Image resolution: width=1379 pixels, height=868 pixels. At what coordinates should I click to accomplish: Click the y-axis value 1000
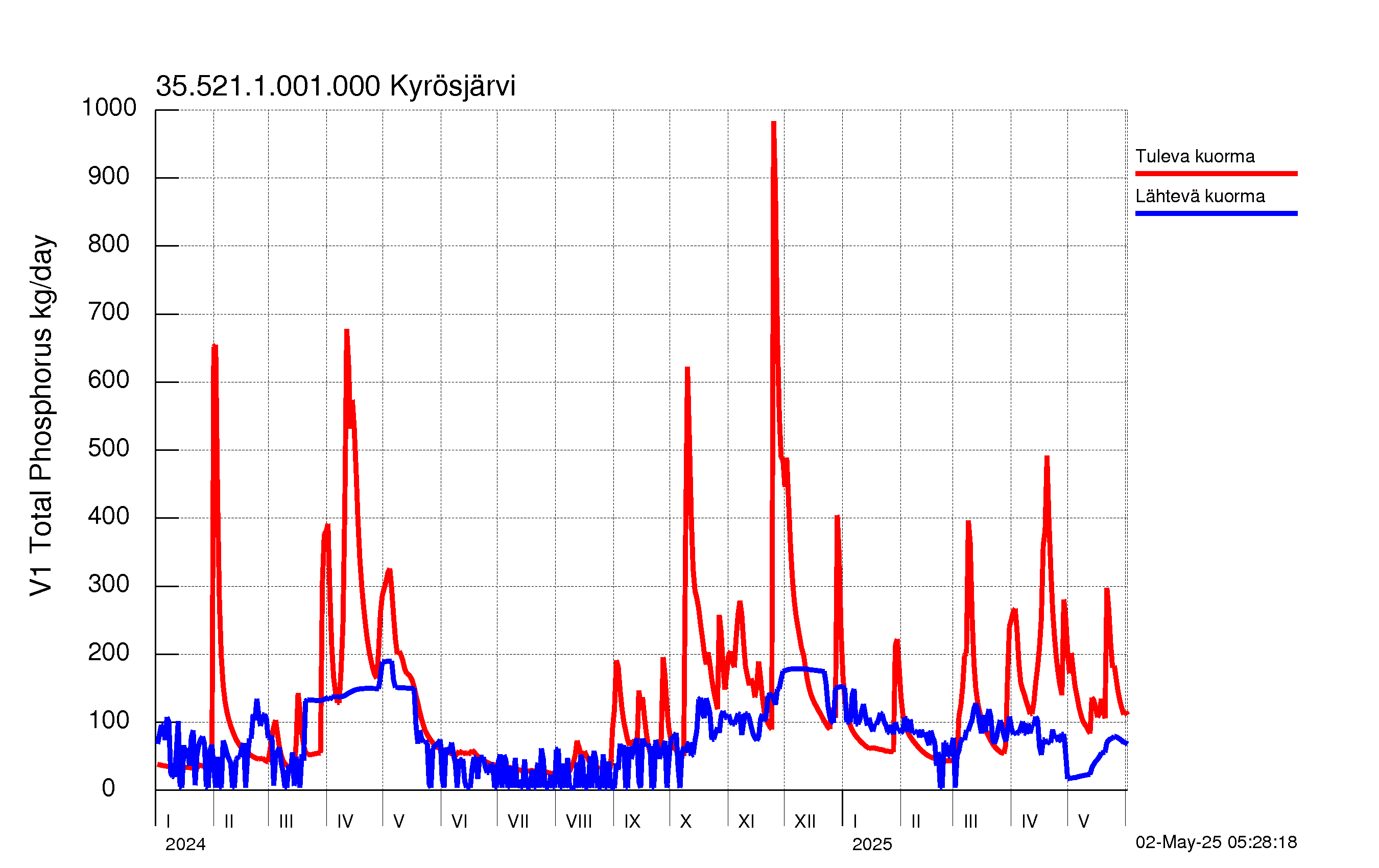click(x=109, y=107)
